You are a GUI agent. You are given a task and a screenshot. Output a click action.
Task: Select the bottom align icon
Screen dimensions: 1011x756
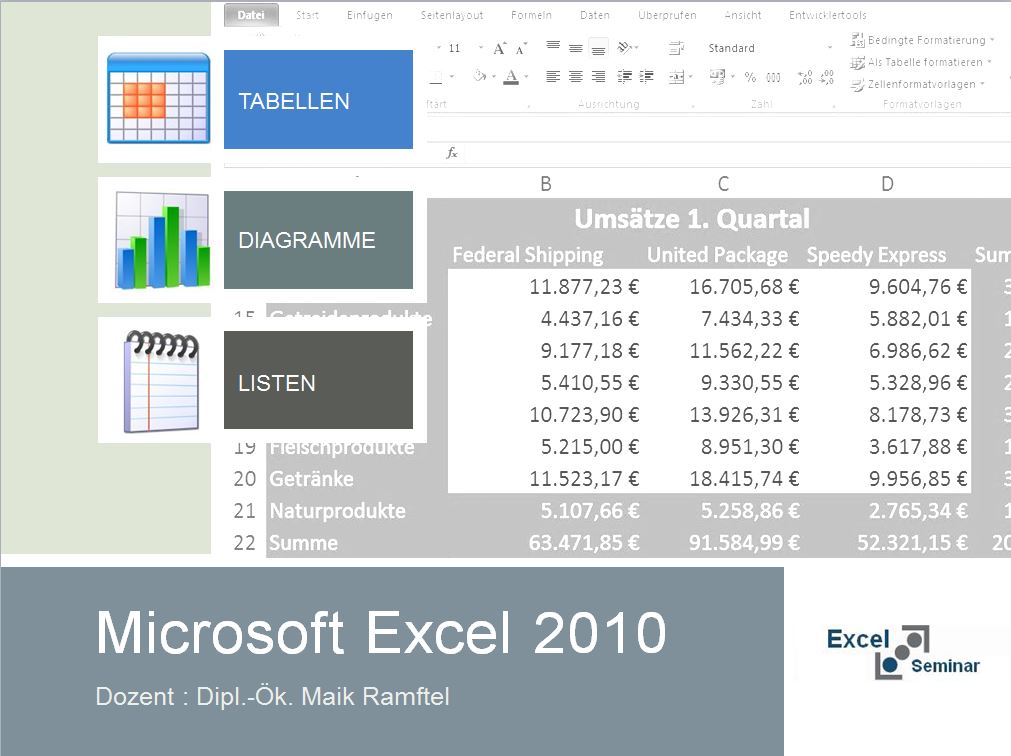[x=598, y=48]
